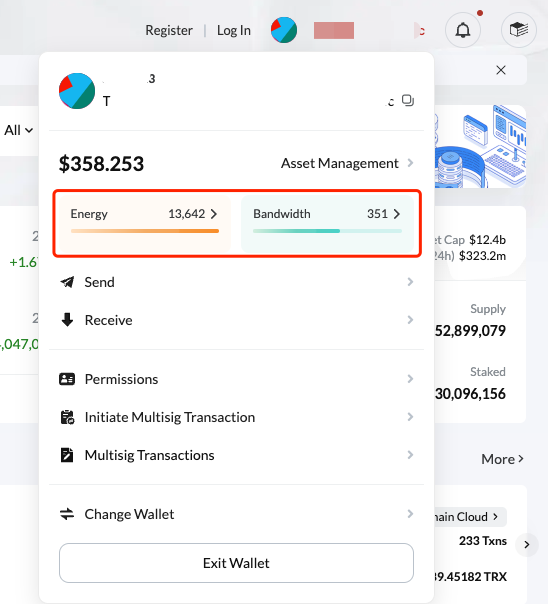
Task: Click the Exit Wallet button
Action: [x=236, y=563]
